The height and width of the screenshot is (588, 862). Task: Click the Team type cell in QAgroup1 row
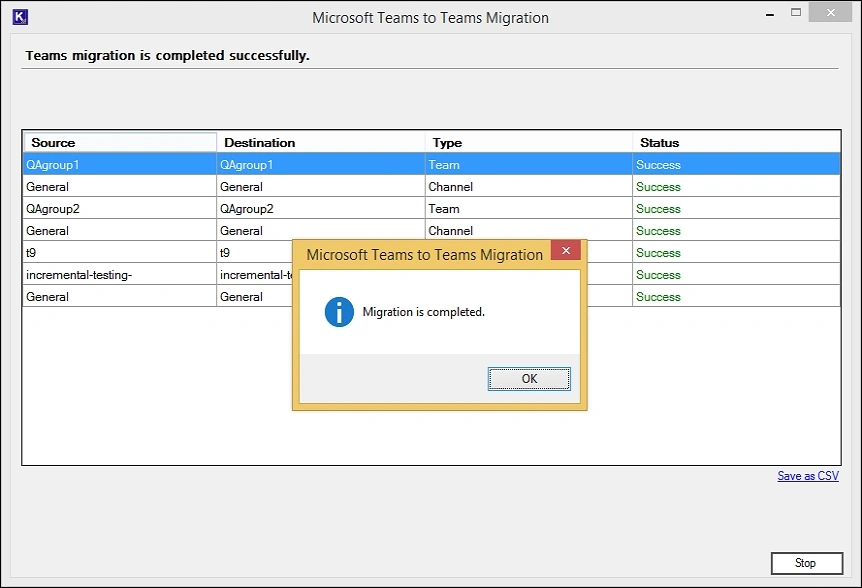pos(529,164)
